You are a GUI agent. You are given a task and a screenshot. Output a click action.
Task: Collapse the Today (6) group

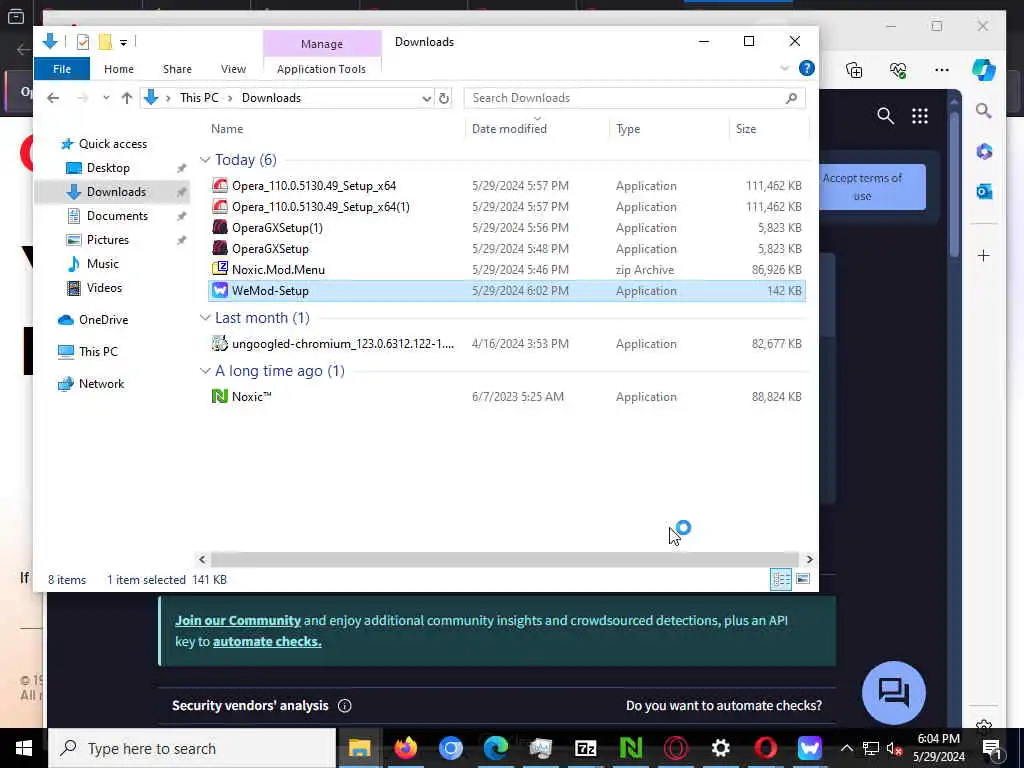click(x=204, y=160)
